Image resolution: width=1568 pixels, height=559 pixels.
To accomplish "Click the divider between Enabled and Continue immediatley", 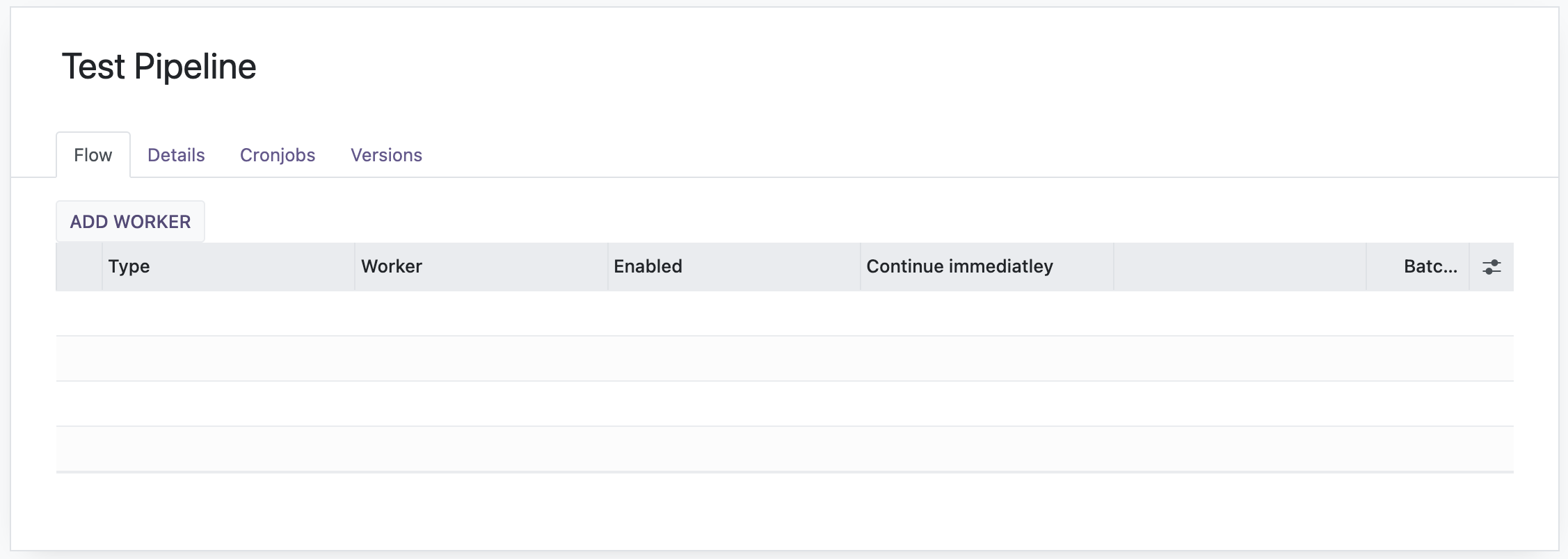I will [861, 267].
